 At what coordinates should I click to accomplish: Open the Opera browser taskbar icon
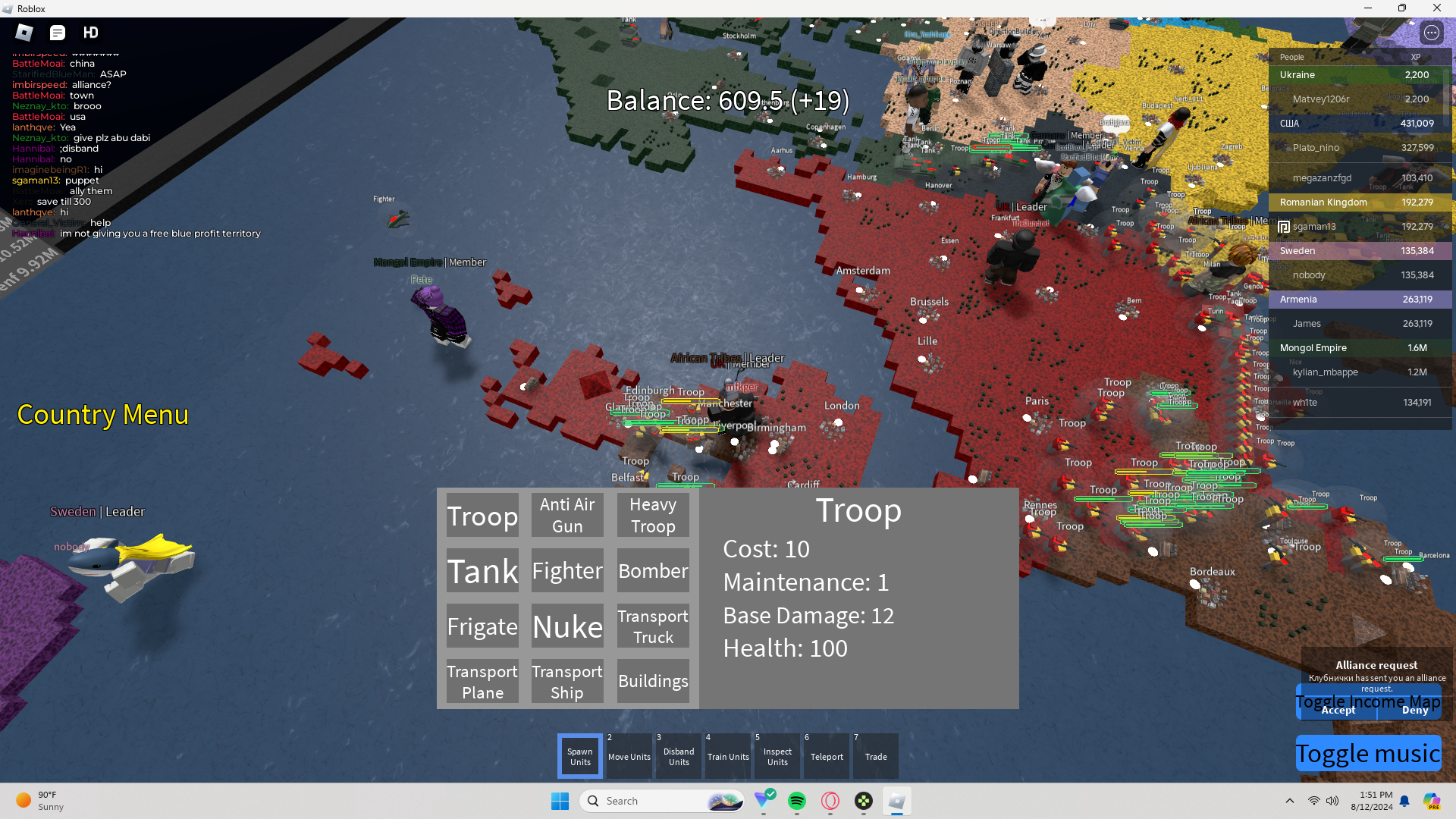[830, 801]
